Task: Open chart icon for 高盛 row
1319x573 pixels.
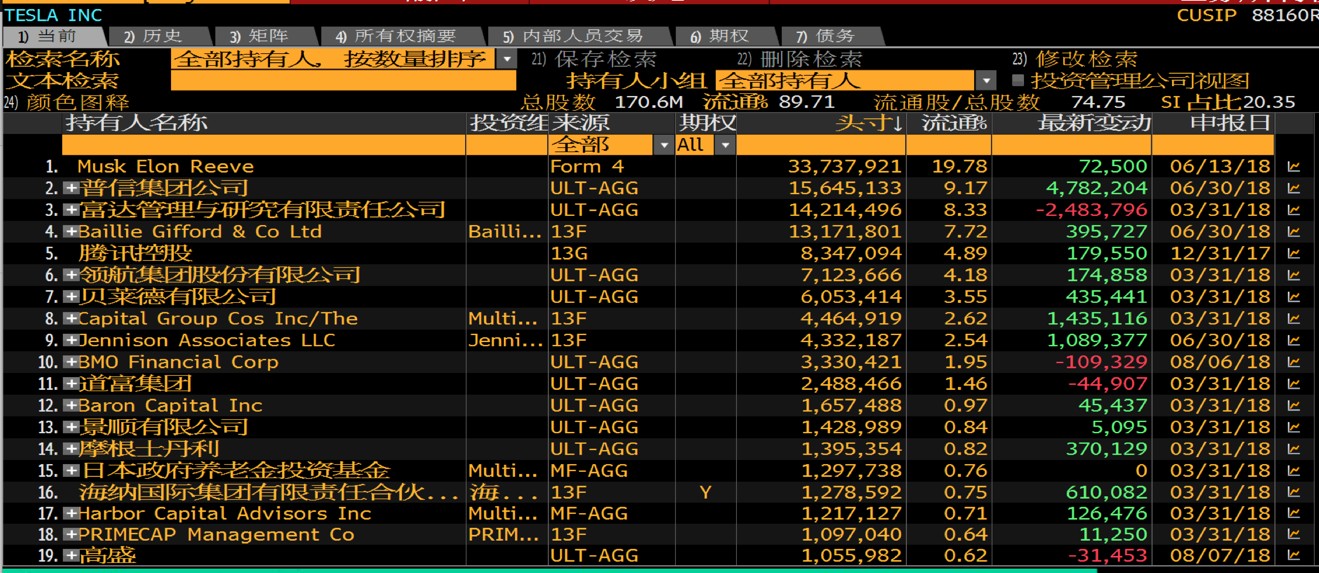Action: point(1293,556)
